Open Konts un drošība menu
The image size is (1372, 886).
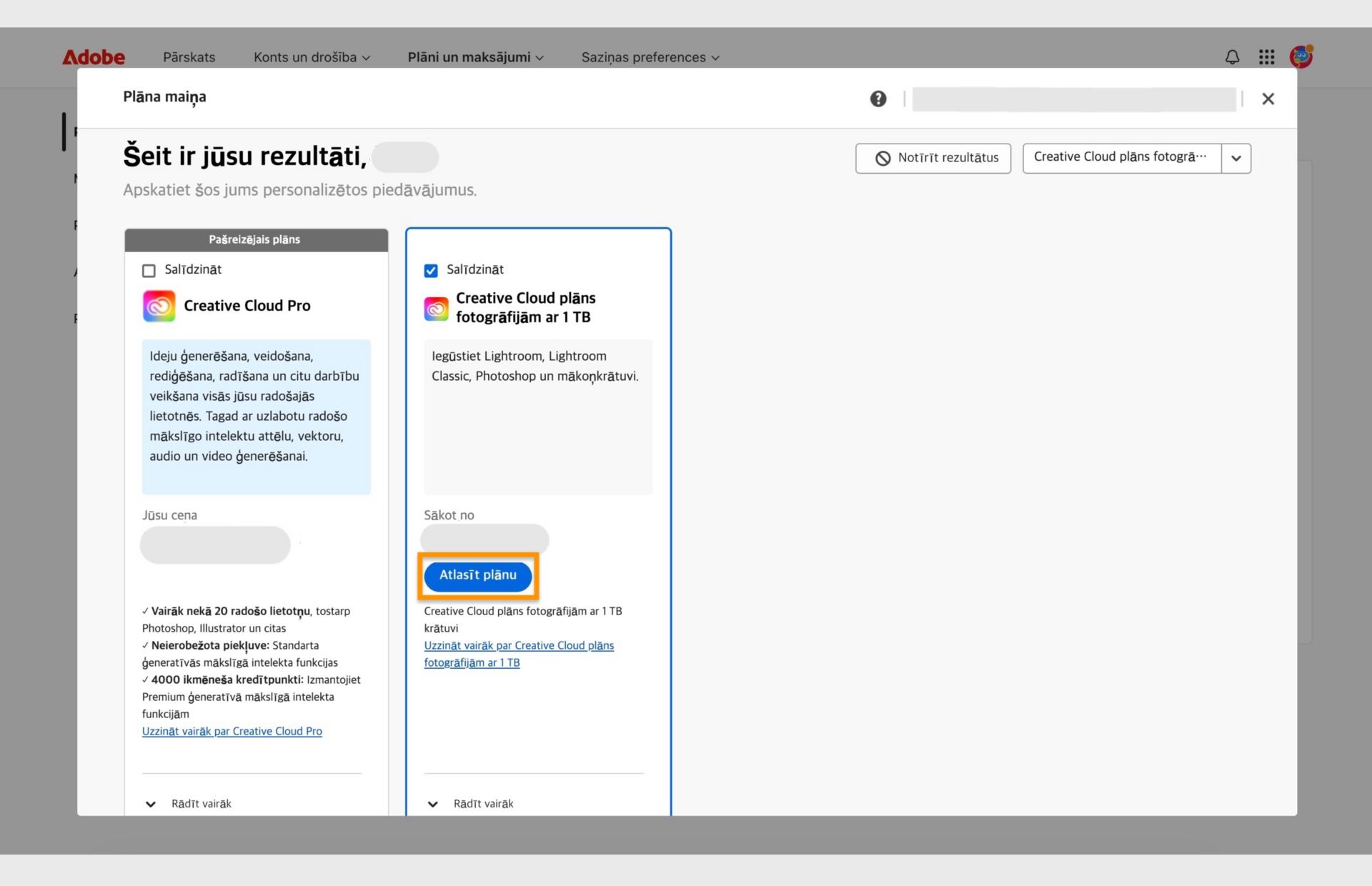(312, 57)
